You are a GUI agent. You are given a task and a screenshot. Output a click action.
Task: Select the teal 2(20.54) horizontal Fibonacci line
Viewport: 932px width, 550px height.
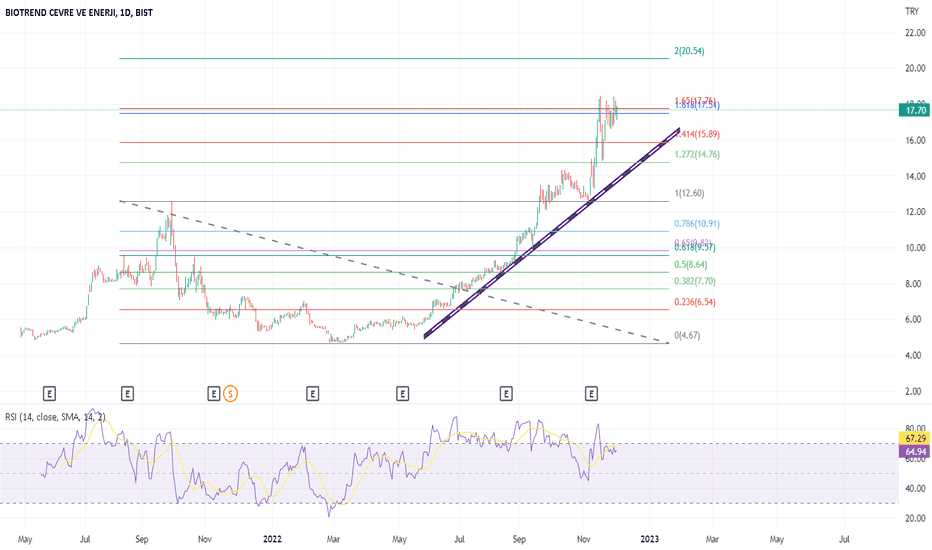394,58
